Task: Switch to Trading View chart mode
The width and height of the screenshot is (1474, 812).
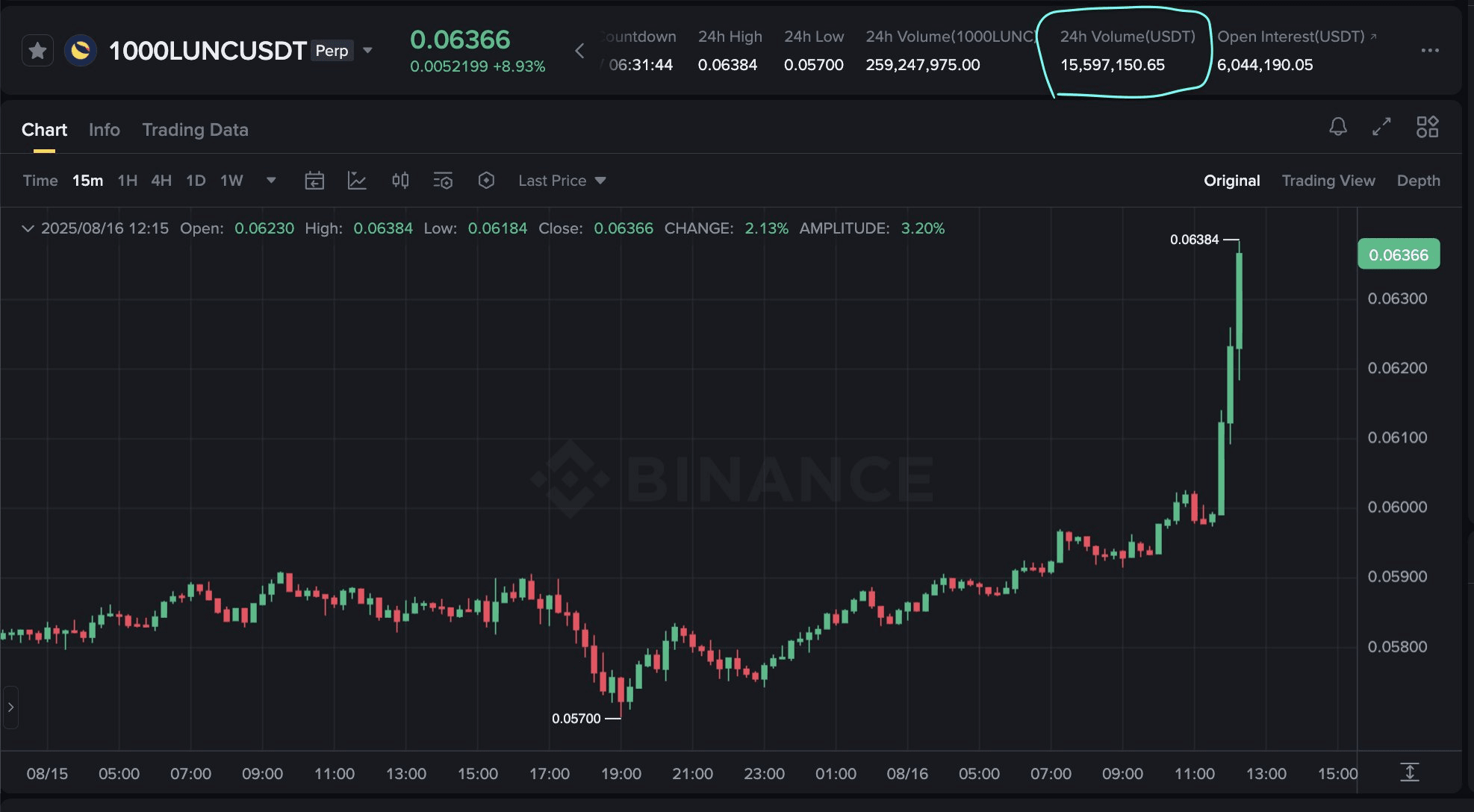Action: (x=1328, y=181)
